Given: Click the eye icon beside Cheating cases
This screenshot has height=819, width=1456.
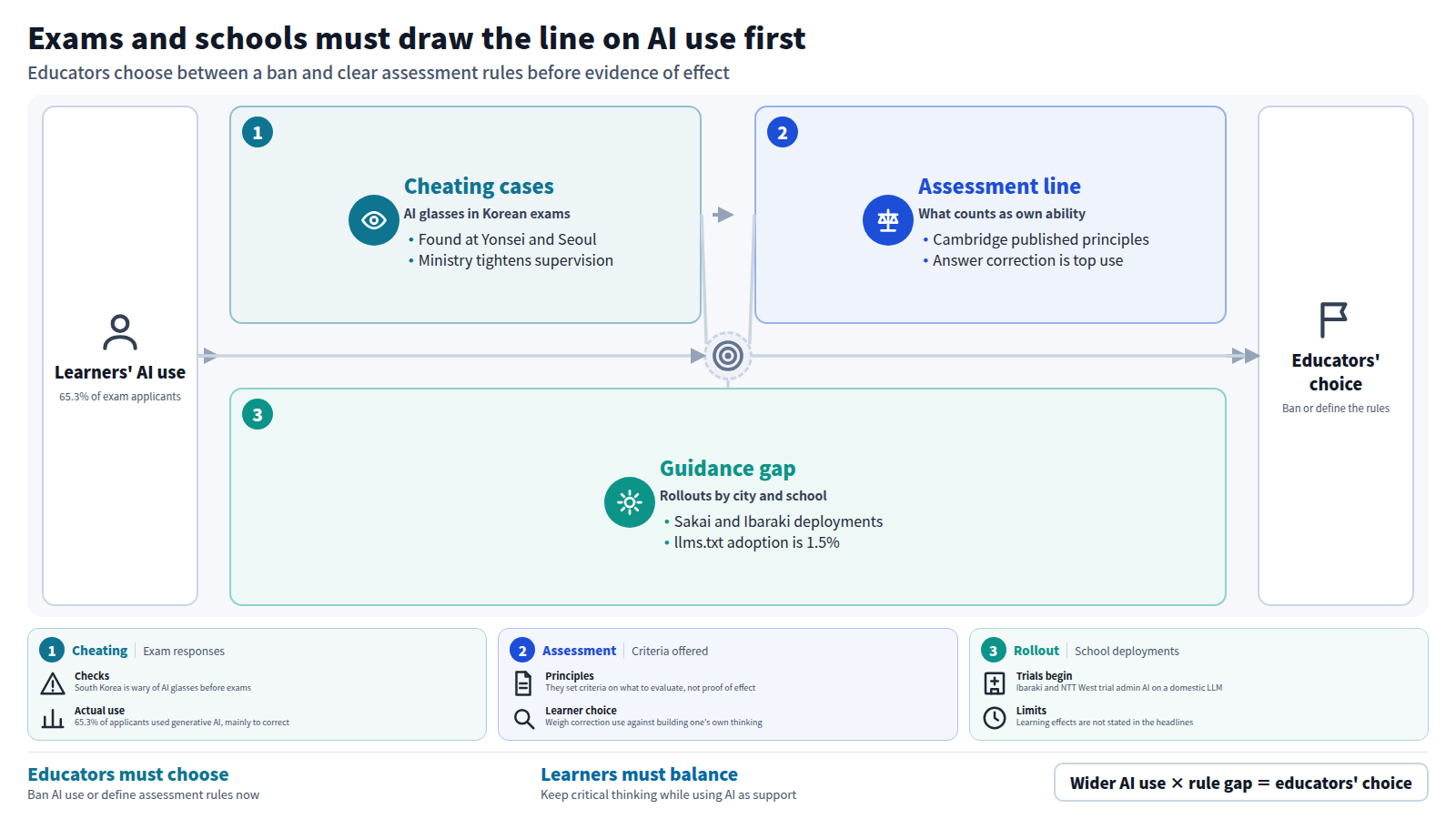Looking at the screenshot, I should coord(374,220).
